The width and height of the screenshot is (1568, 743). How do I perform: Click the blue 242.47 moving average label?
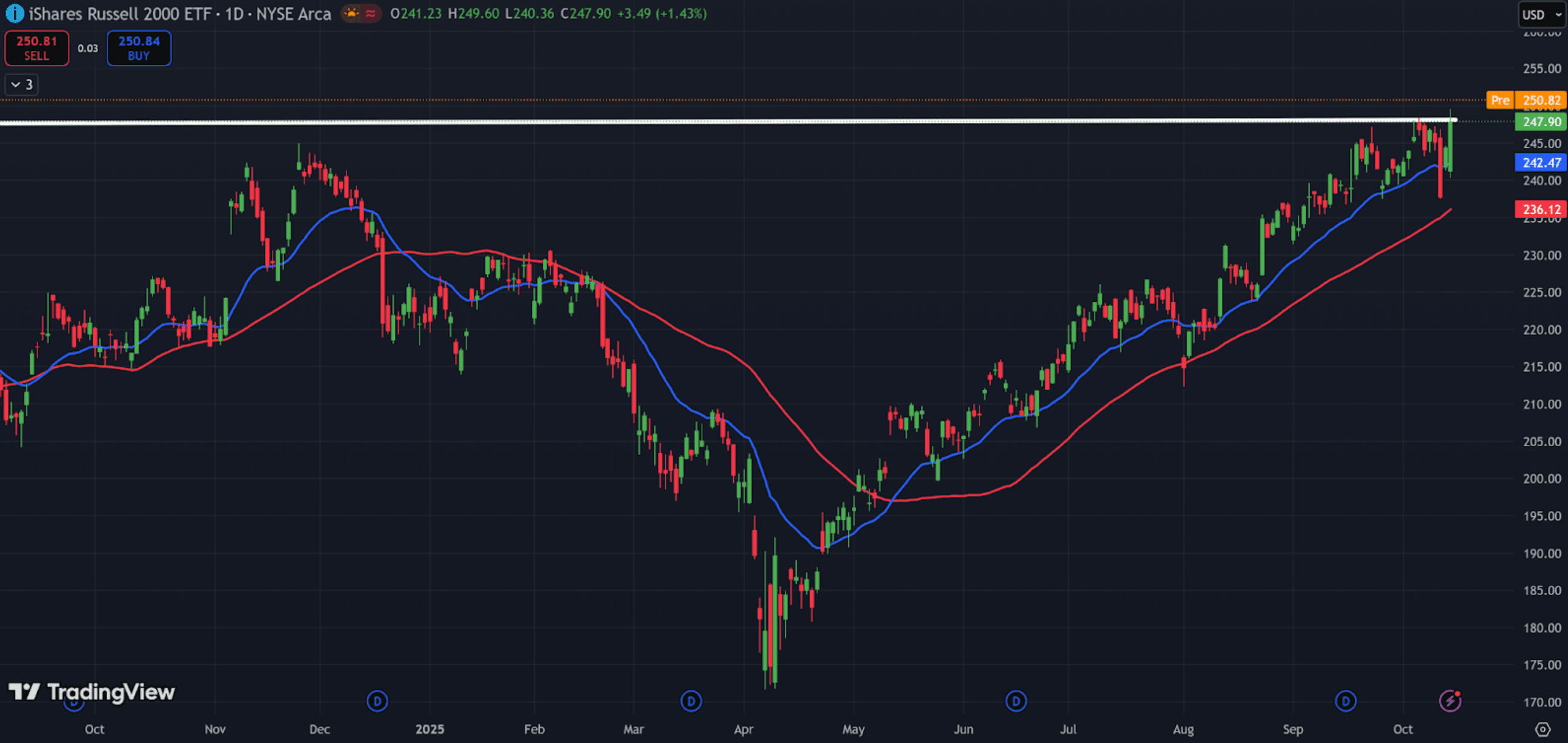point(1540,162)
